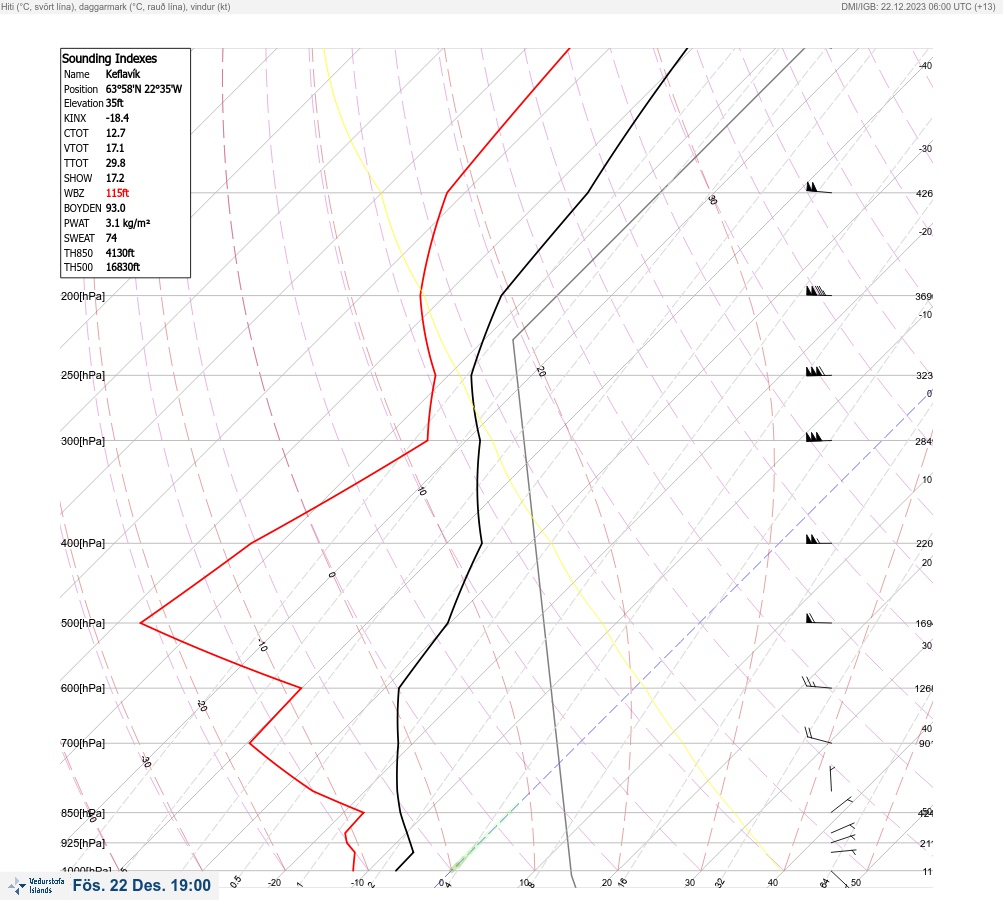Click the wind barb at the 600 hPa level
1003x900 pixels.
(x=817, y=683)
